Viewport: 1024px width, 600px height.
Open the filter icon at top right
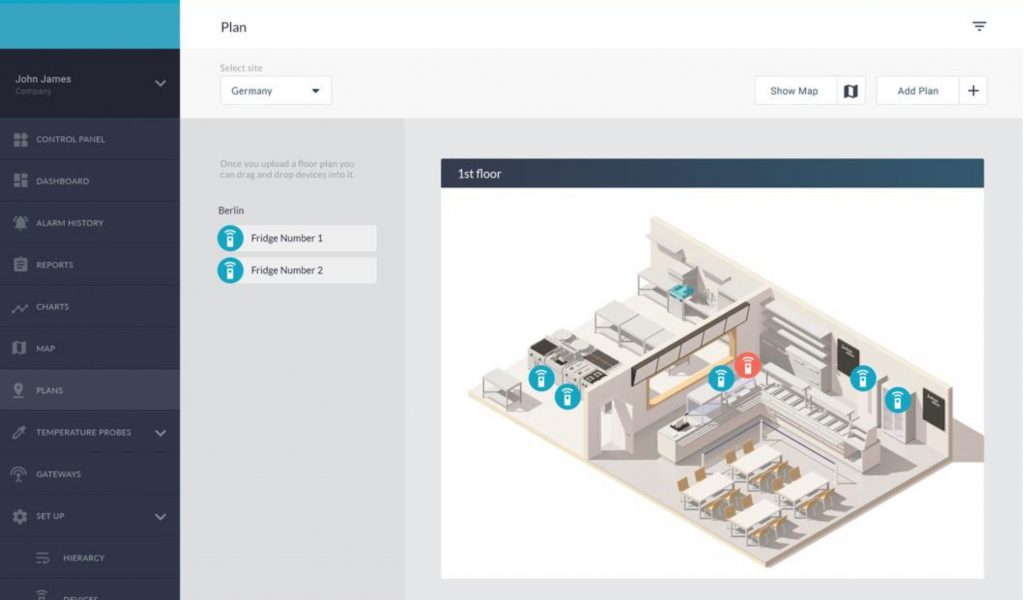tap(979, 26)
